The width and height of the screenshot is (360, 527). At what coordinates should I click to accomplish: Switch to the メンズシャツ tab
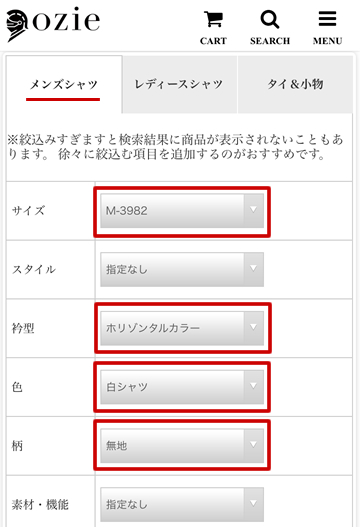[64, 84]
